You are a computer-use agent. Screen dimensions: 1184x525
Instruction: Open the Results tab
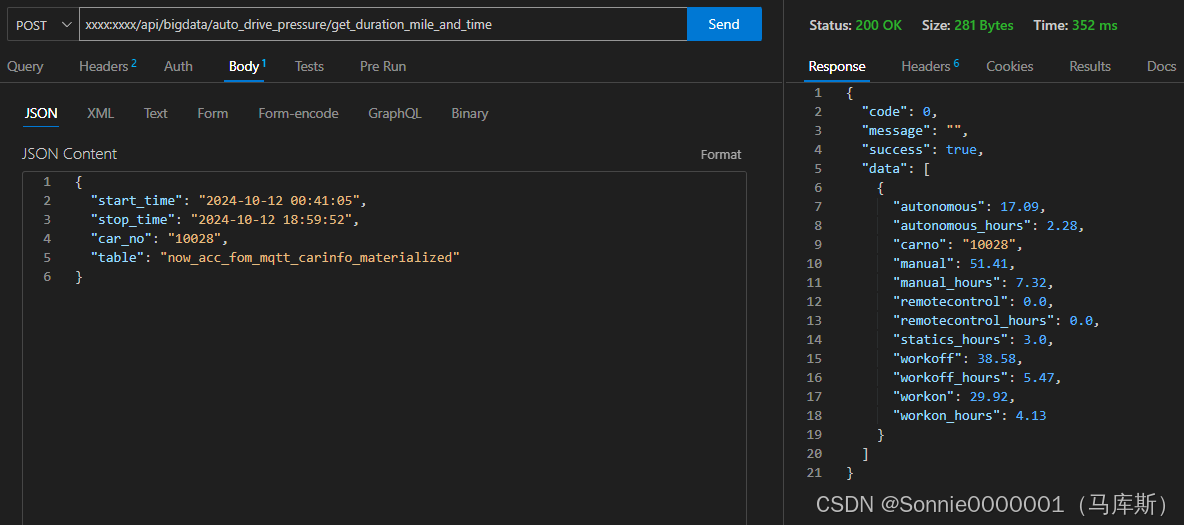click(1089, 67)
